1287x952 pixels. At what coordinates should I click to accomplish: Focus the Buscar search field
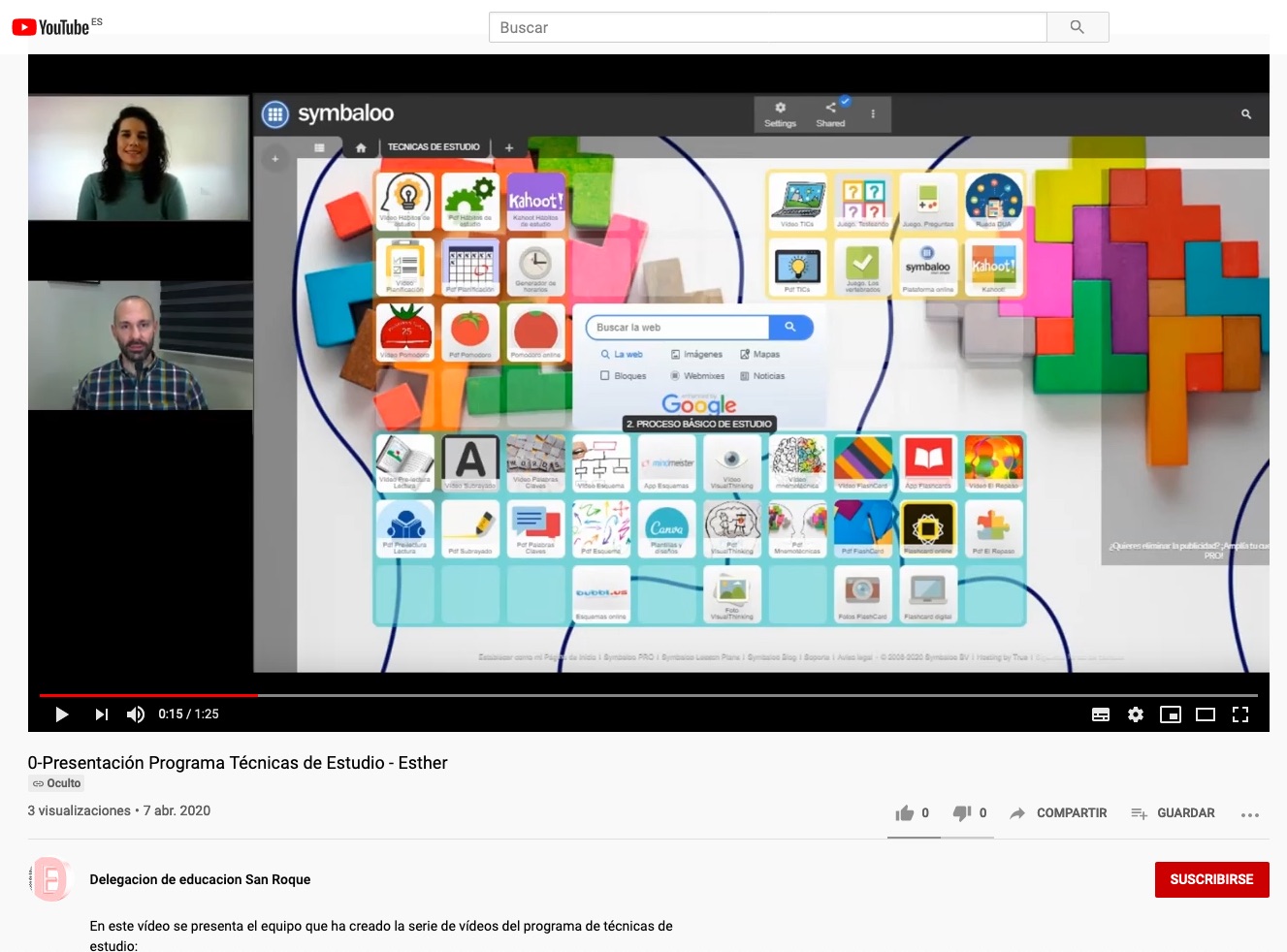tap(767, 27)
